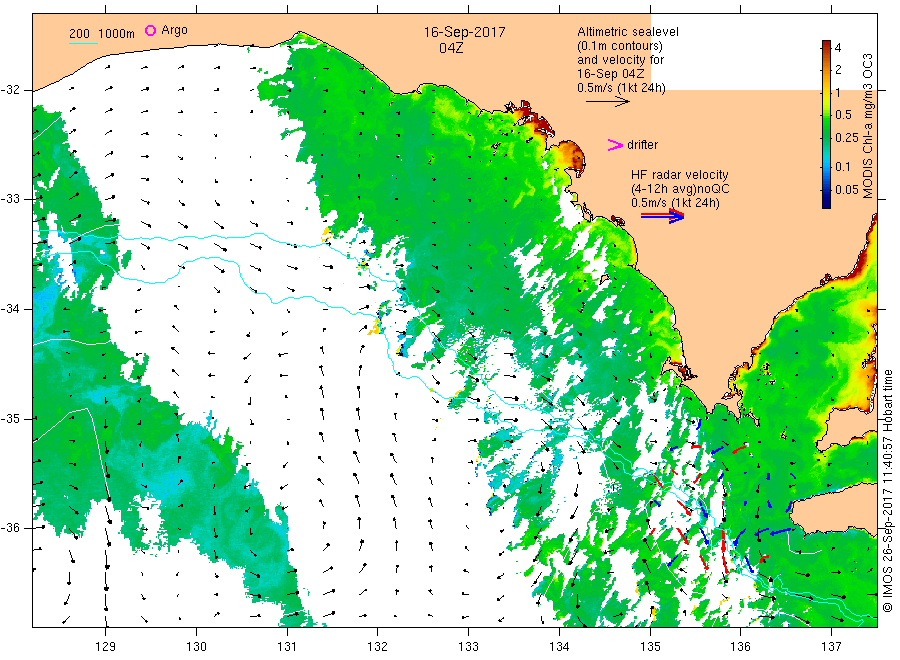This screenshot has width=900, height=660.
Task: Click '0.5m/s (1kt 24h)' under HF radar
Action: [x=675, y=203]
